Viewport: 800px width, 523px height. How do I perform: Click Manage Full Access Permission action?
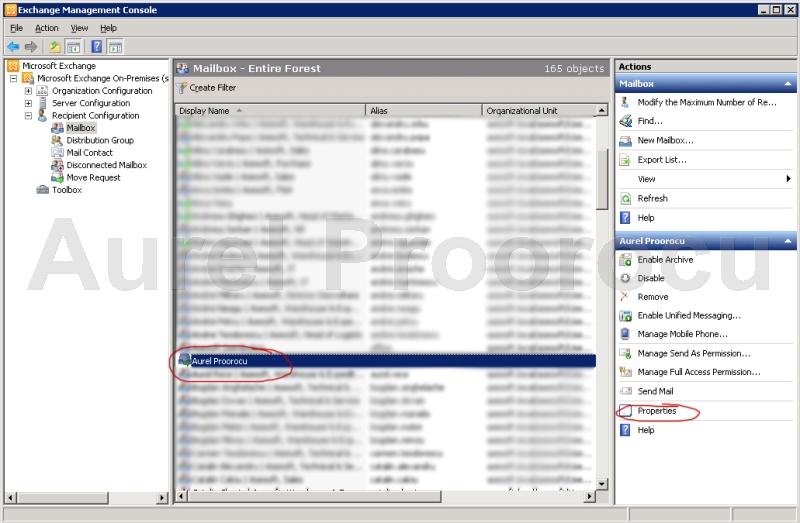pyautogui.click(x=698, y=372)
